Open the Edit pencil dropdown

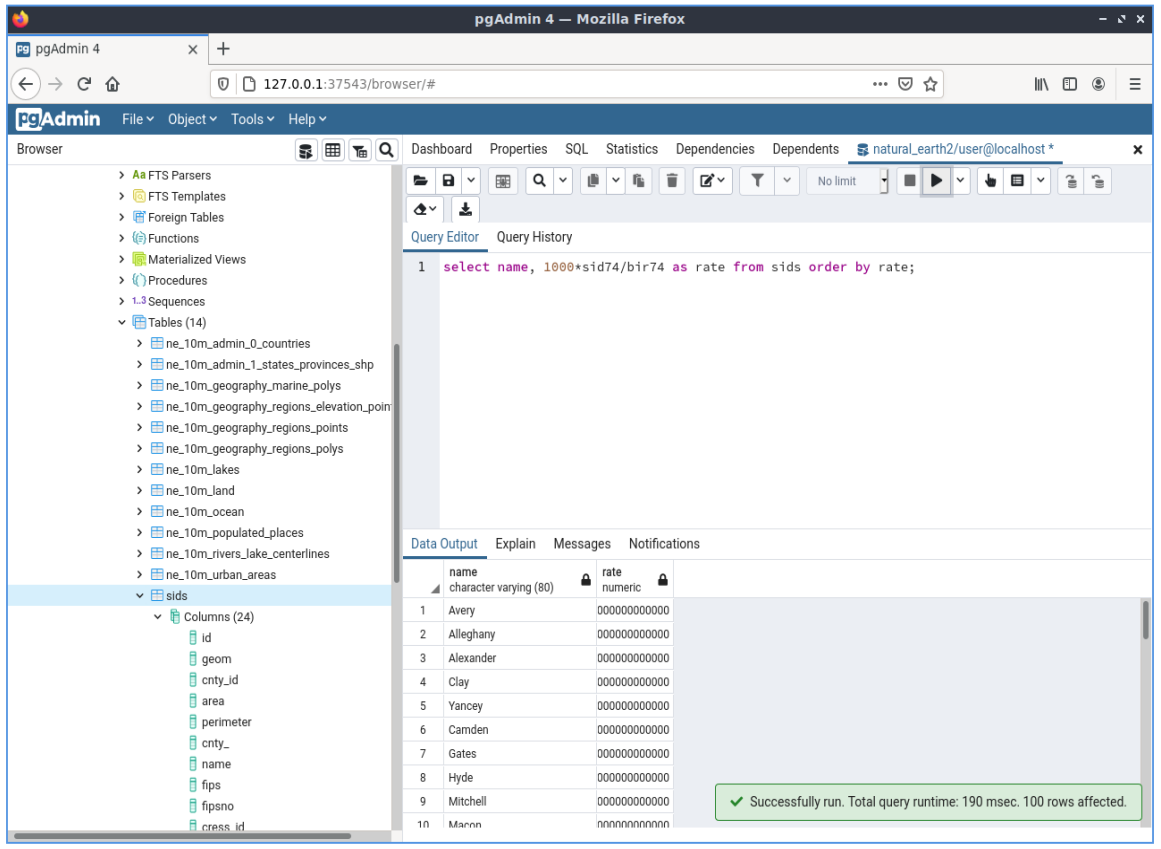pos(712,181)
